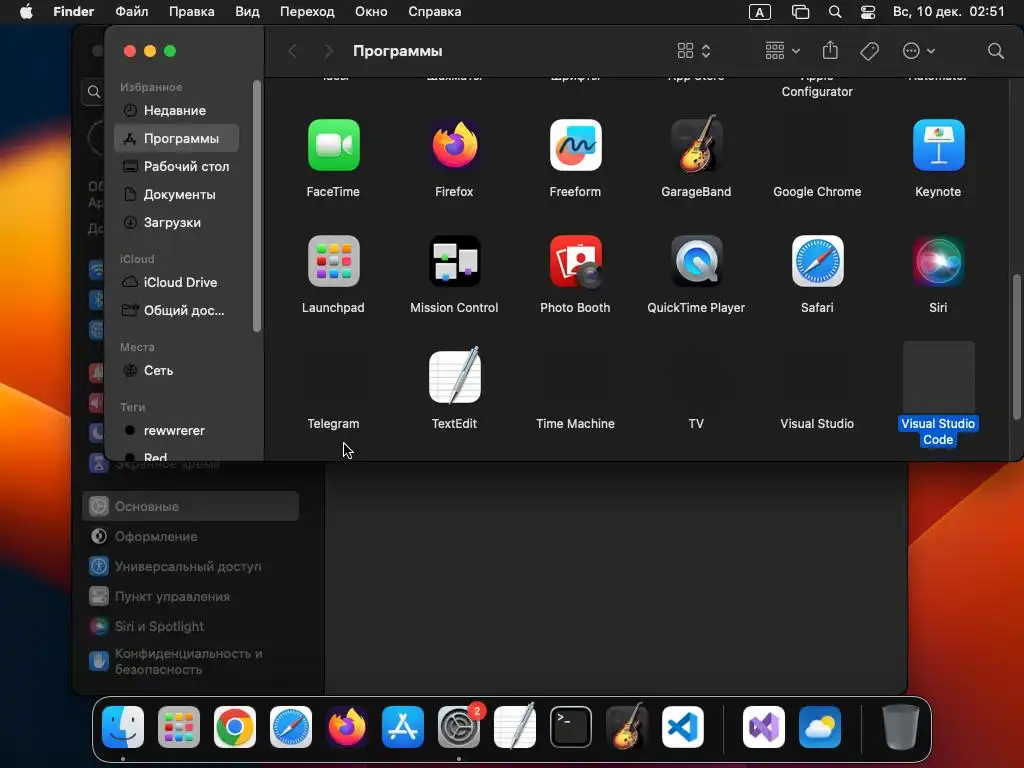This screenshot has width=1024, height=768.
Task: Select Рабочий стол in Finder sidebar
Action: pyautogui.click(x=176, y=167)
